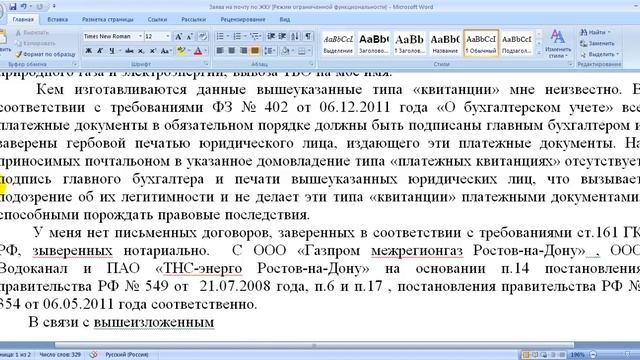Cut selection with Вырезать
The height and width of the screenshot is (360, 640).
[33, 33]
